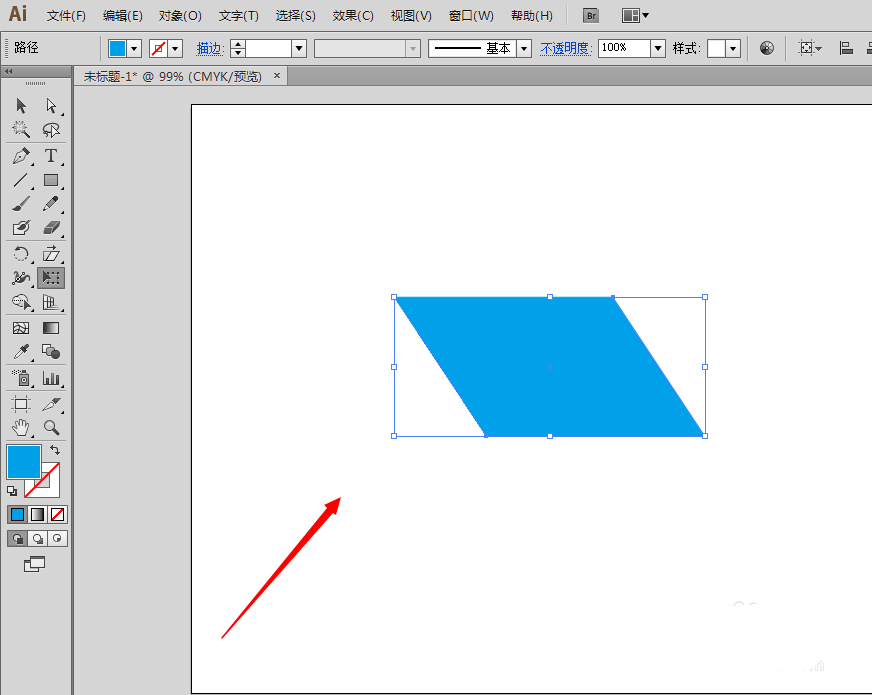Choose the Zoom magnifier tool
The height and width of the screenshot is (695, 872).
pyautogui.click(x=50, y=427)
